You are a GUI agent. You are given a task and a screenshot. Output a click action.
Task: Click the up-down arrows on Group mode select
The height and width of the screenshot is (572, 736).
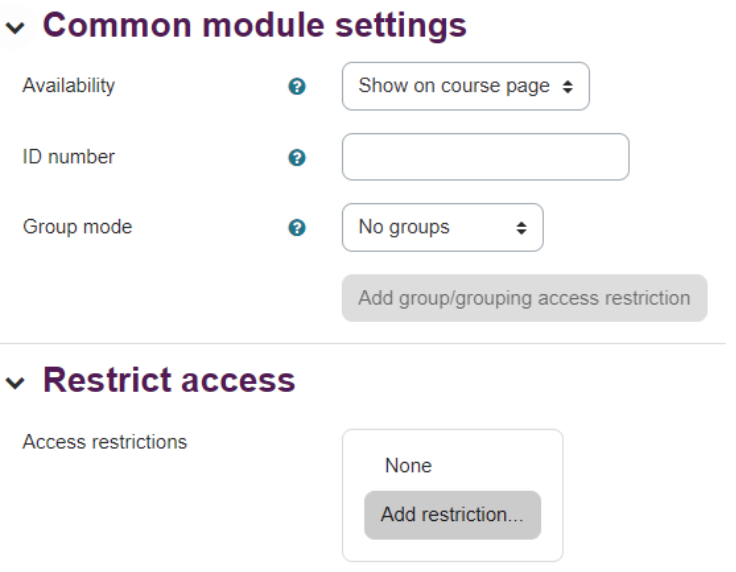(x=521, y=228)
